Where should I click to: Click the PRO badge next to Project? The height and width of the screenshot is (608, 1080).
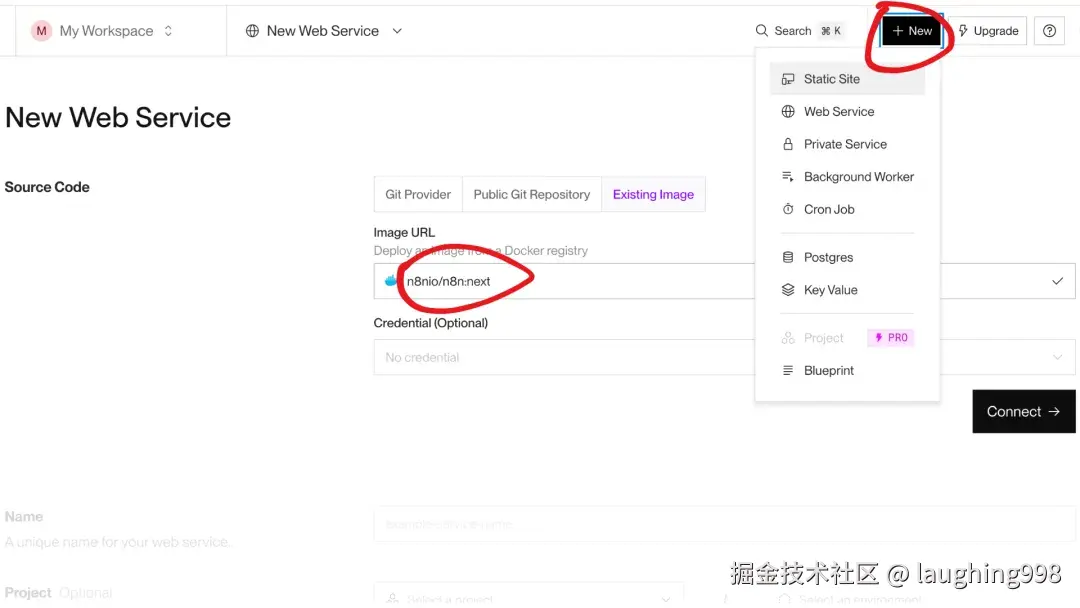pos(891,337)
